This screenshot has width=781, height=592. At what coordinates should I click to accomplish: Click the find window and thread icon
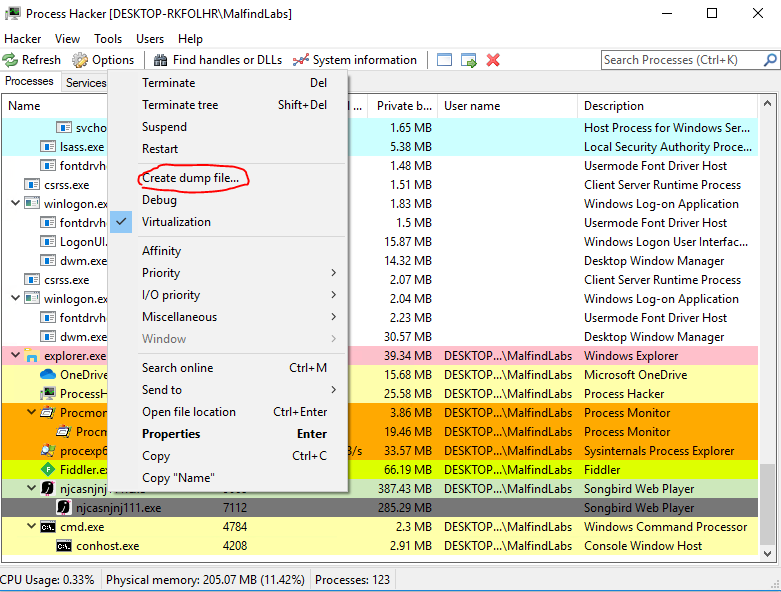pyautogui.click(x=469, y=60)
